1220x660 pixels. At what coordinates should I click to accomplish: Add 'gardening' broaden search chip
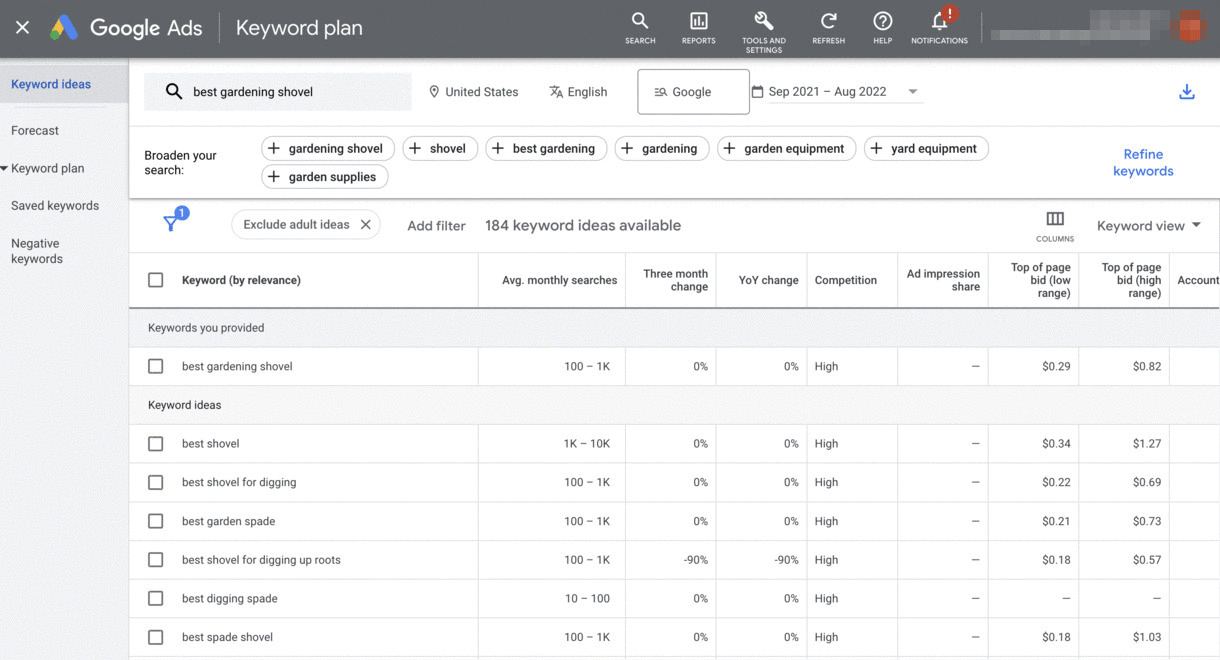[662, 148]
